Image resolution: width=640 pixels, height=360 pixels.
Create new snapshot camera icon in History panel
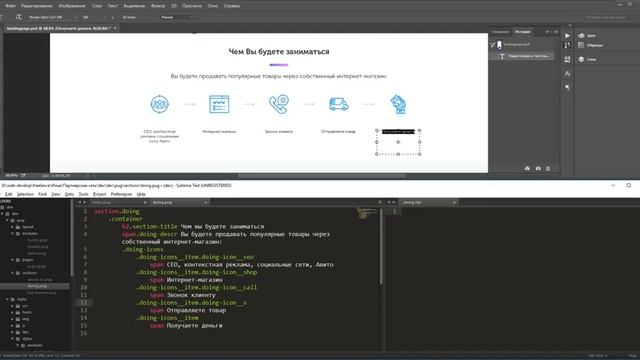pyautogui.click(x=538, y=168)
